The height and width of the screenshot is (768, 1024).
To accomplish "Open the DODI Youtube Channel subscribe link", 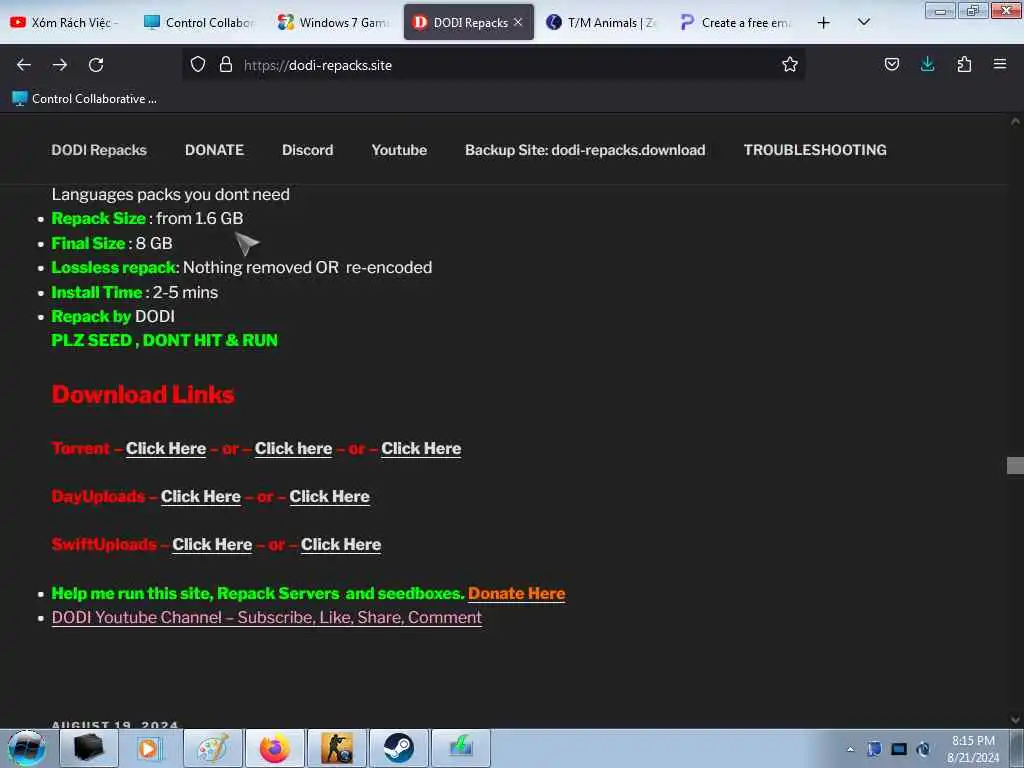I will coord(266,618).
